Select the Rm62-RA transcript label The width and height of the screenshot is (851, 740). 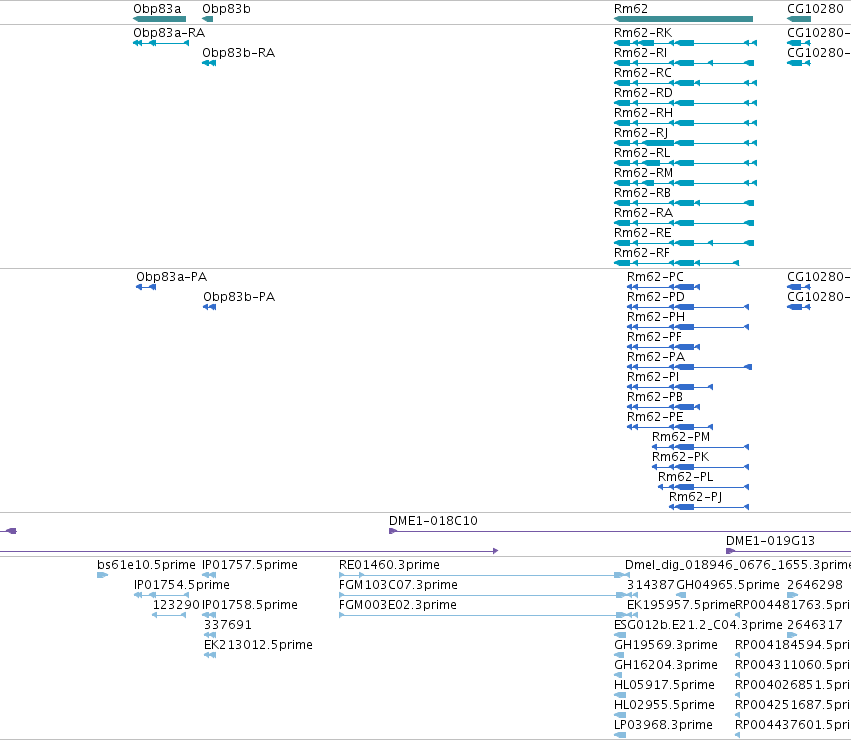643,213
